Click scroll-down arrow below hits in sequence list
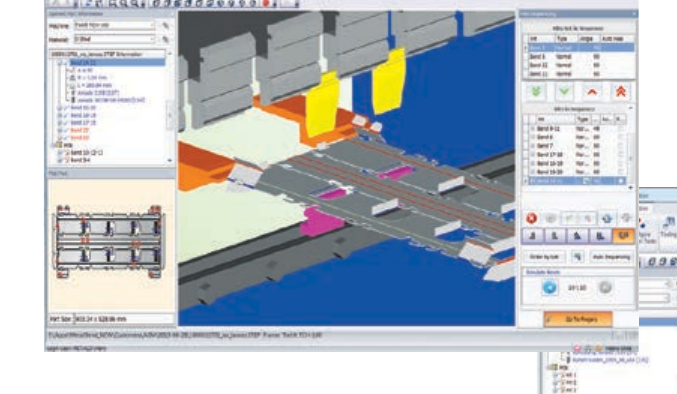The height and width of the screenshot is (394, 677). coord(631,187)
